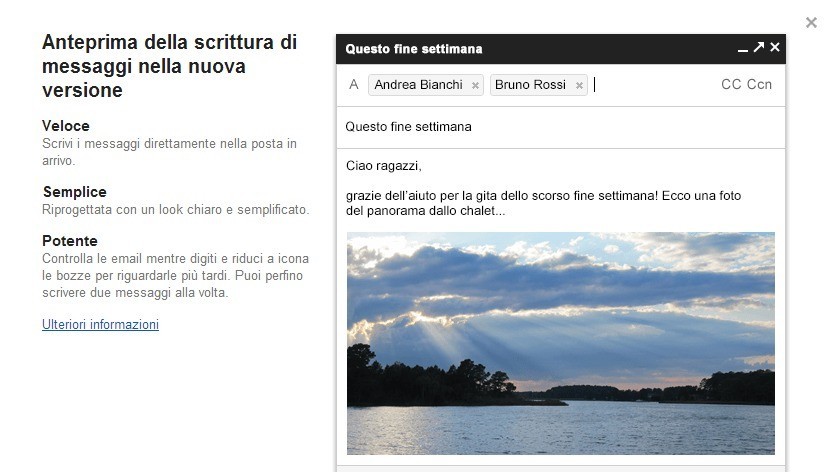Click the 'A' recipients label
This screenshot has width=834, height=472.
tap(354, 85)
